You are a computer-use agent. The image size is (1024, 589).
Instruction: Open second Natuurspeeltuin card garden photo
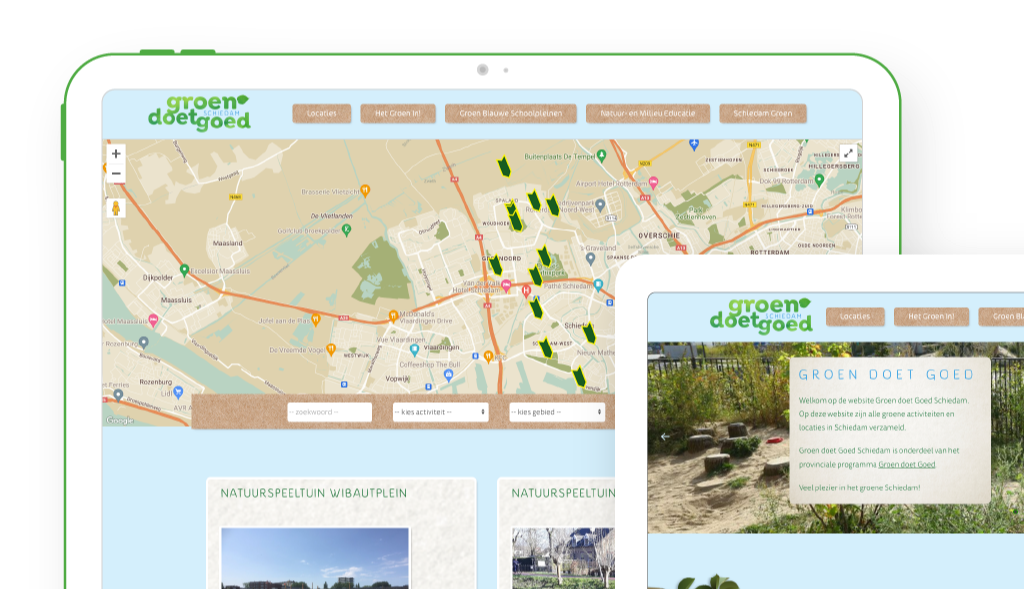tap(563, 558)
